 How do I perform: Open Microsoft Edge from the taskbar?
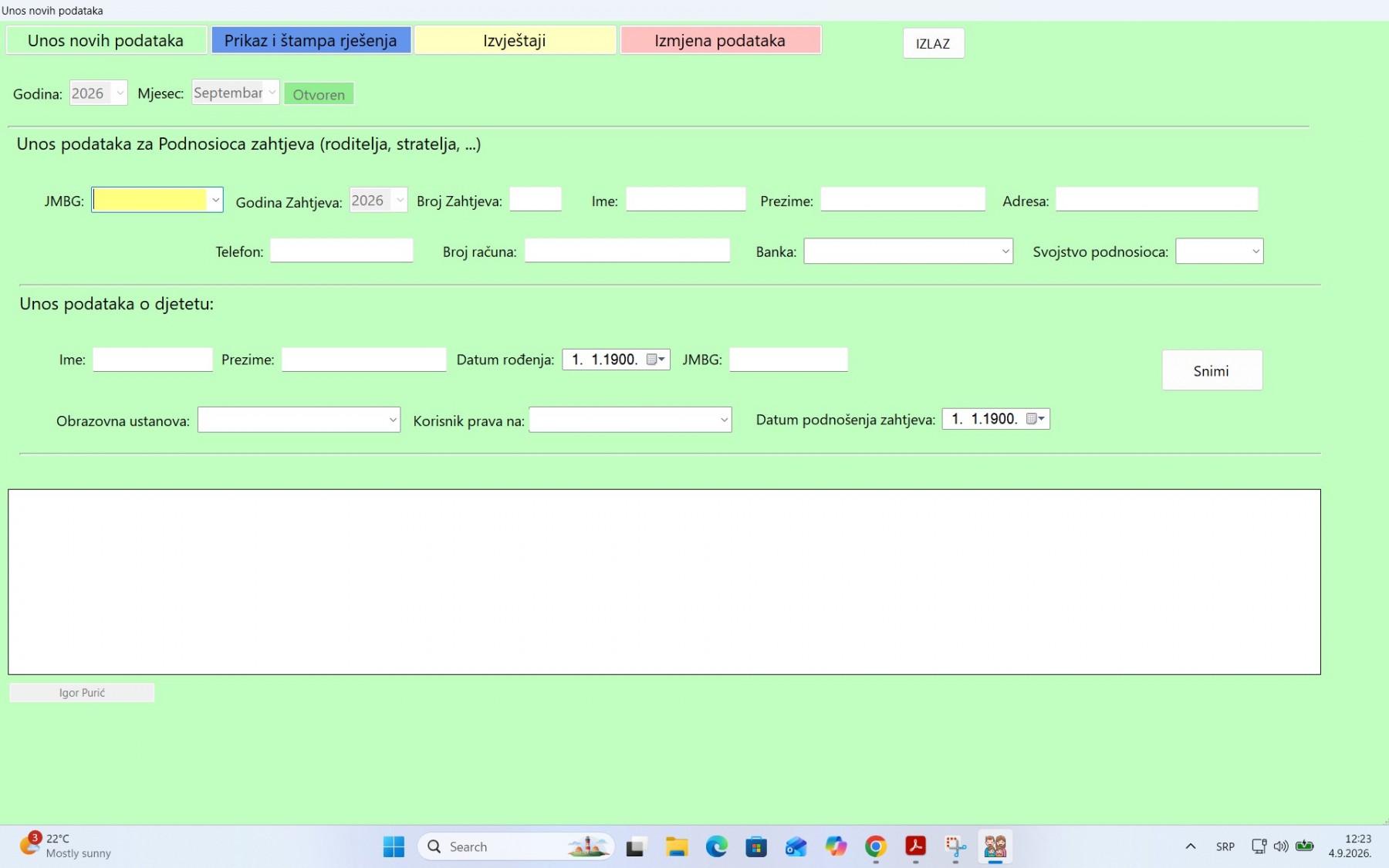pyautogui.click(x=717, y=846)
